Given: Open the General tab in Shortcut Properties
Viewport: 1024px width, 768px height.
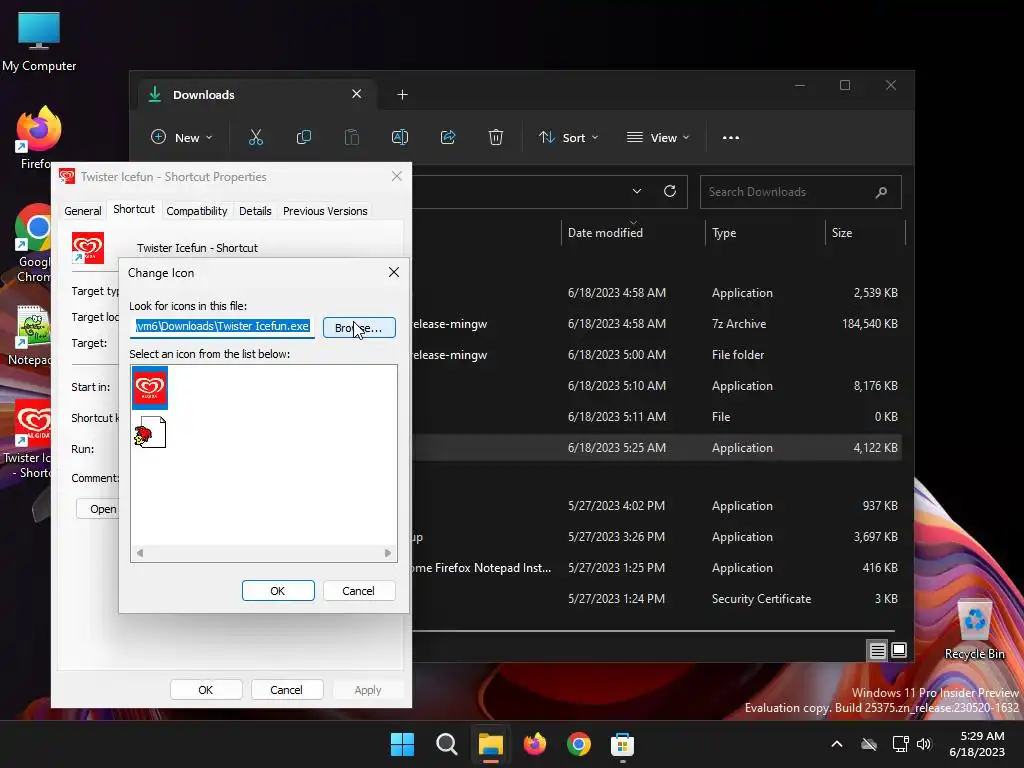Looking at the screenshot, I should (x=83, y=211).
